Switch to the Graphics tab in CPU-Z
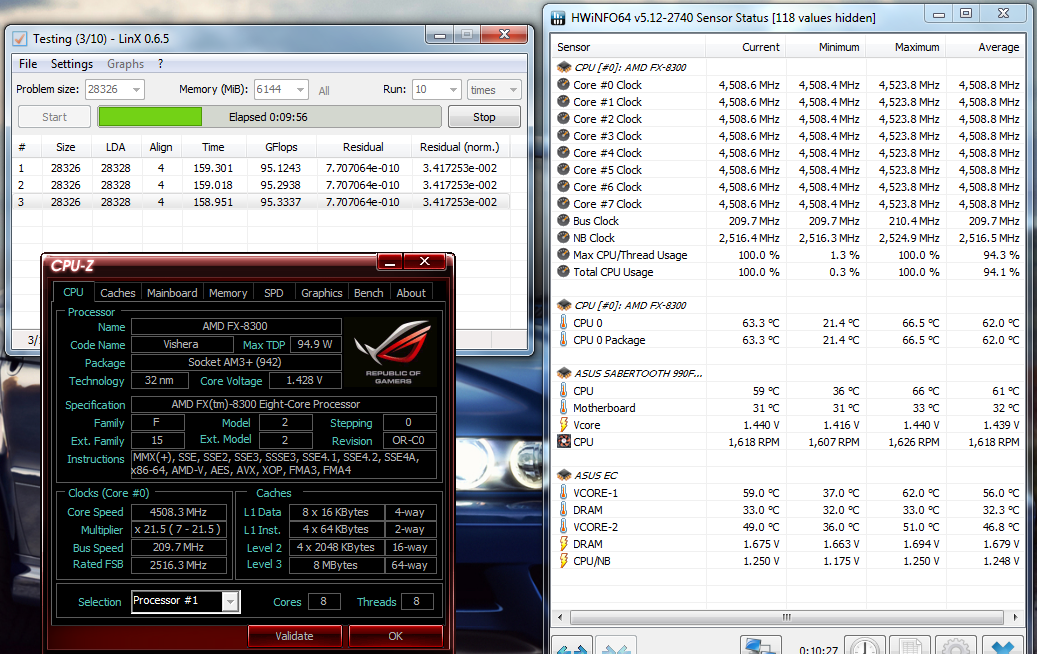1037x654 pixels. point(321,293)
